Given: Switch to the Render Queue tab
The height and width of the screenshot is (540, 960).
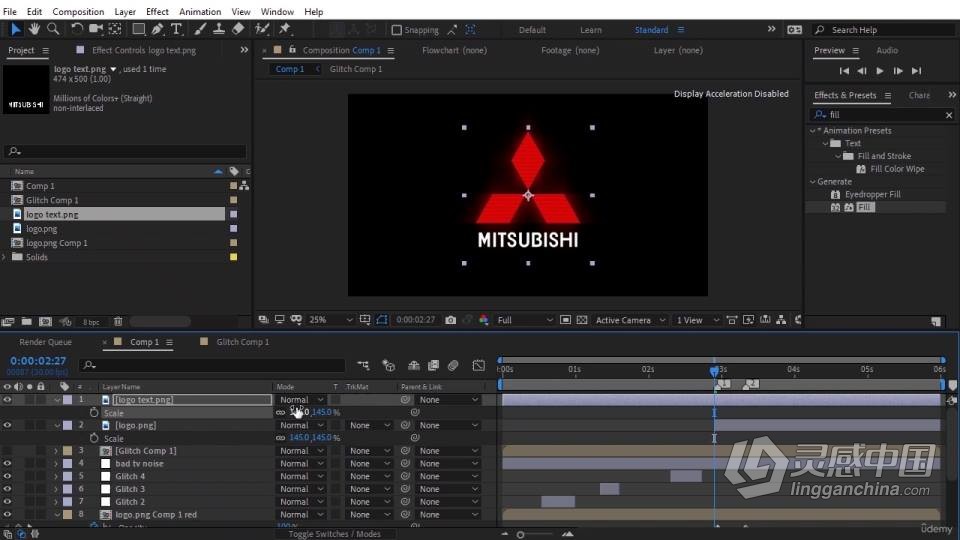Looking at the screenshot, I should pos(45,342).
